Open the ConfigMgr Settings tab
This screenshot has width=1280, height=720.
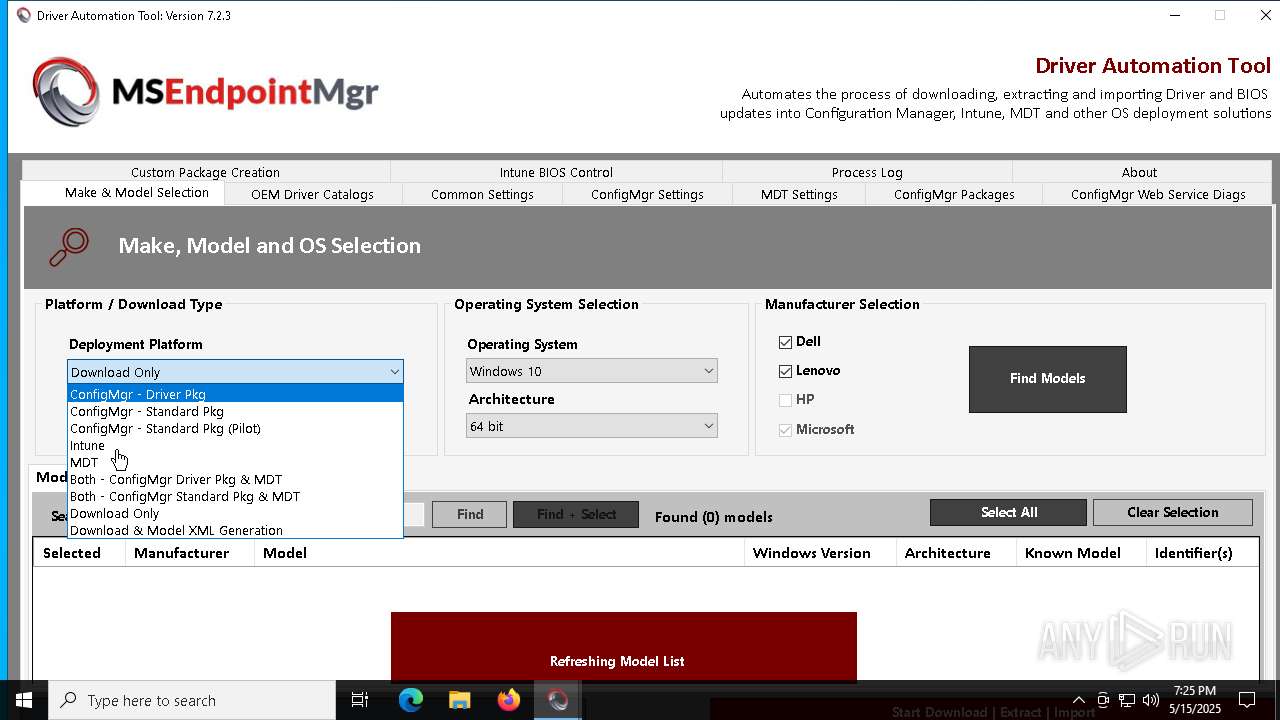647,194
